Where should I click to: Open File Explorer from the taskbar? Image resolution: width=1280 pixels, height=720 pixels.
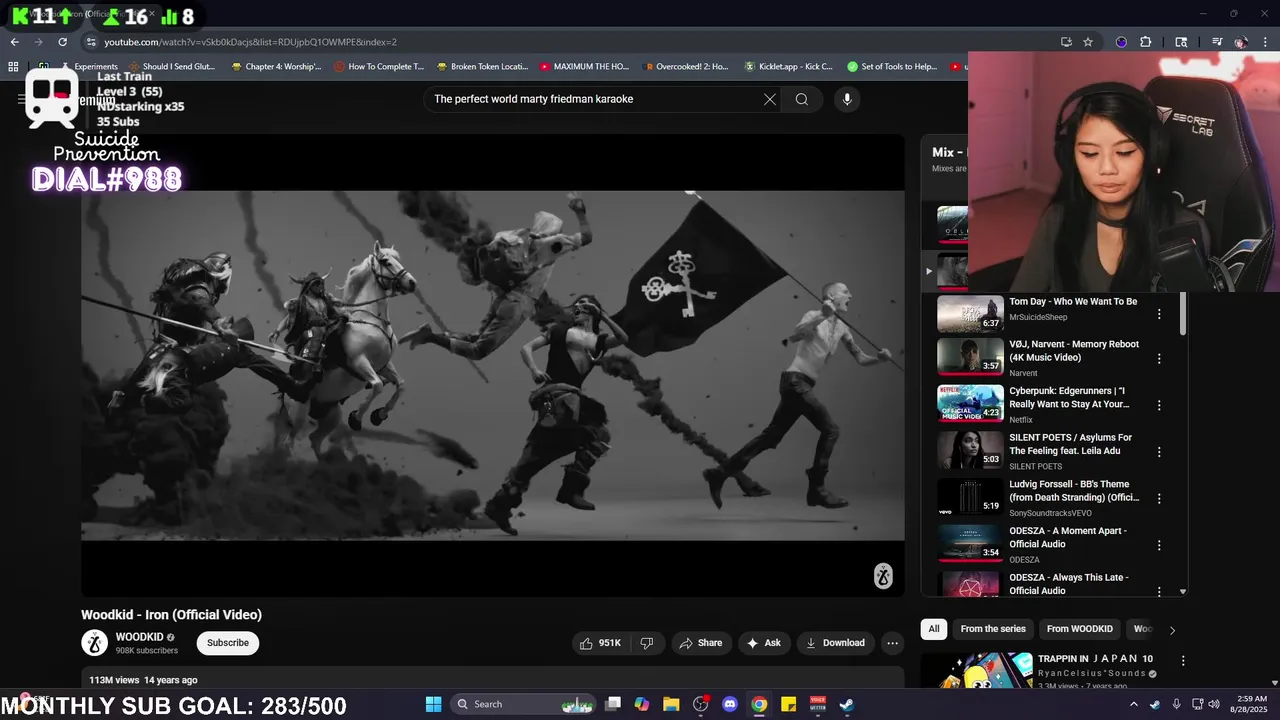[671, 704]
